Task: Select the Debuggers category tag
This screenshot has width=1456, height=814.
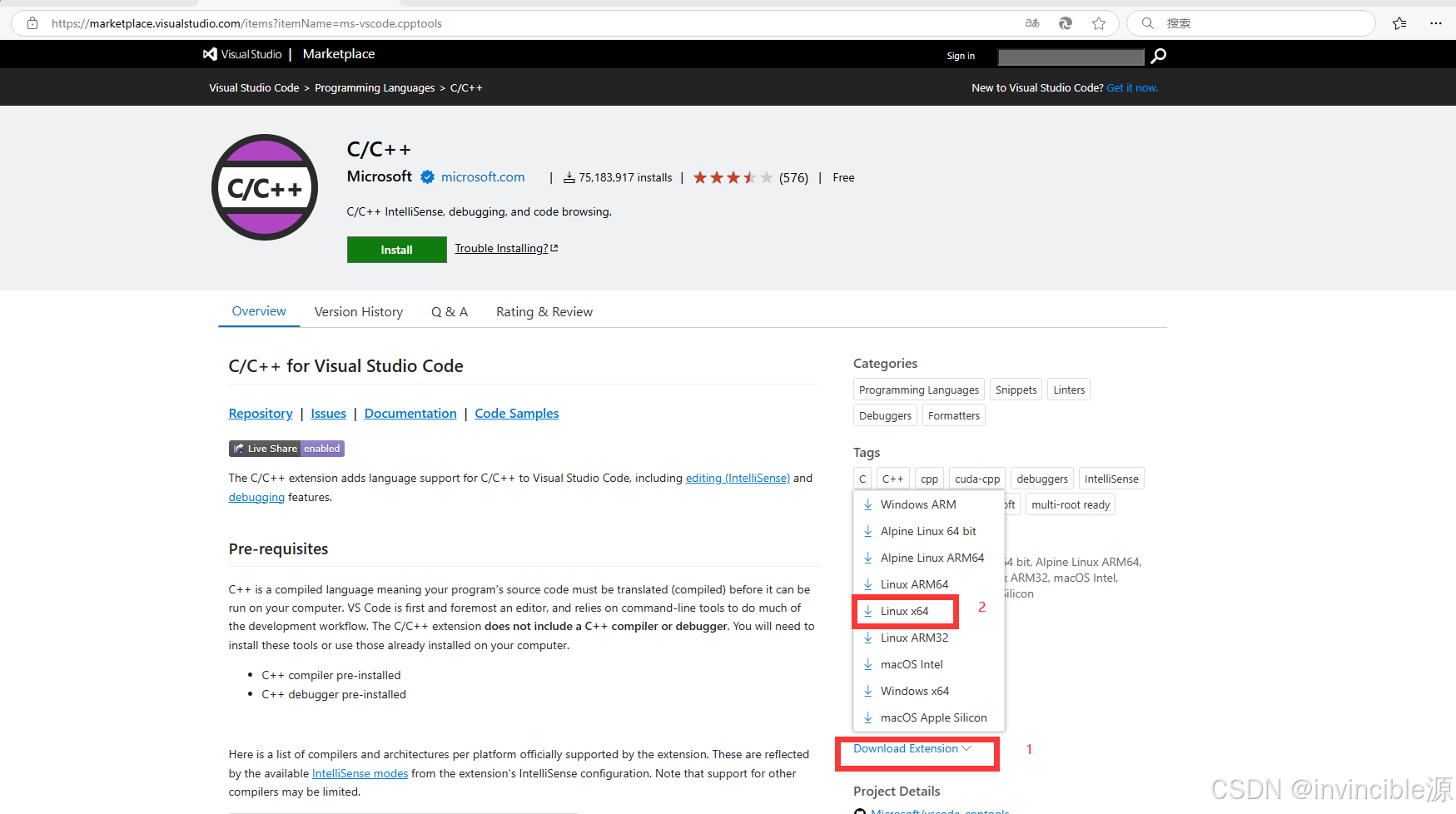Action: 885,415
